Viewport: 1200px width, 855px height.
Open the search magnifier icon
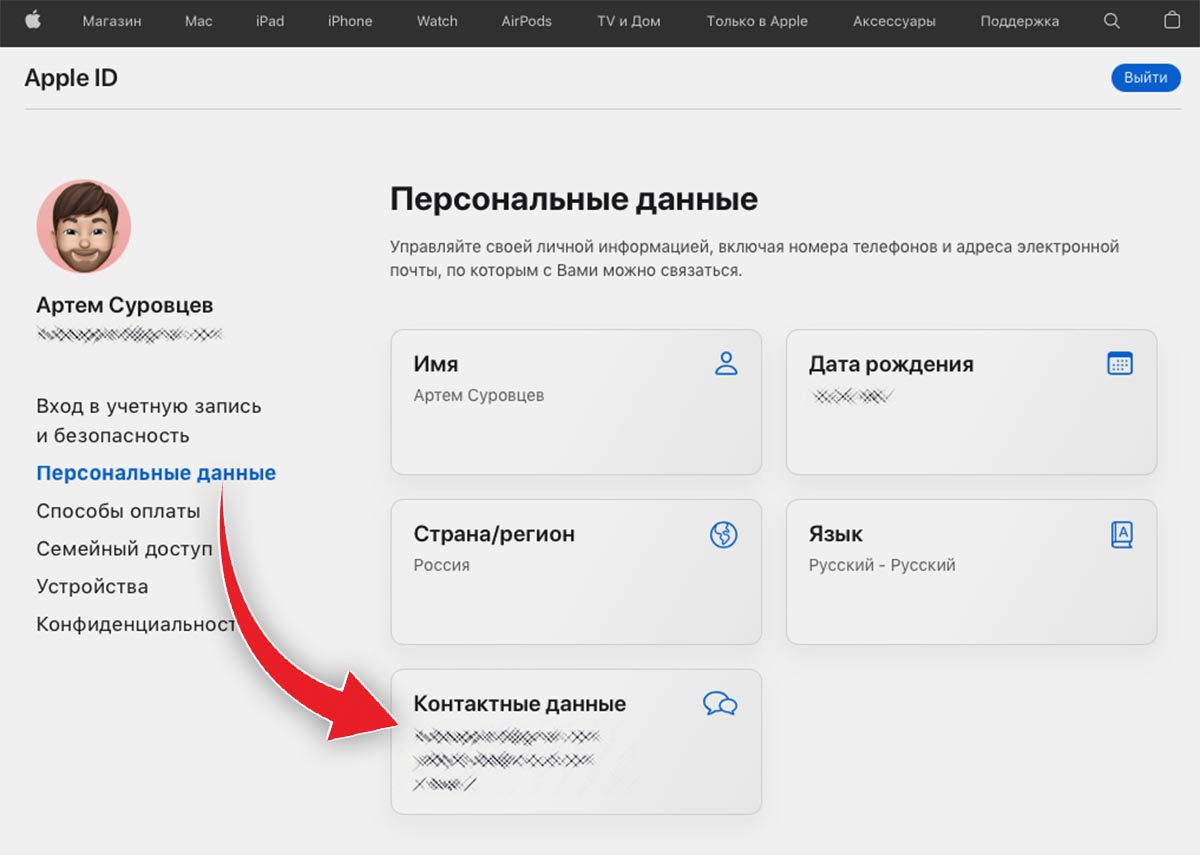pos(1112,21)
